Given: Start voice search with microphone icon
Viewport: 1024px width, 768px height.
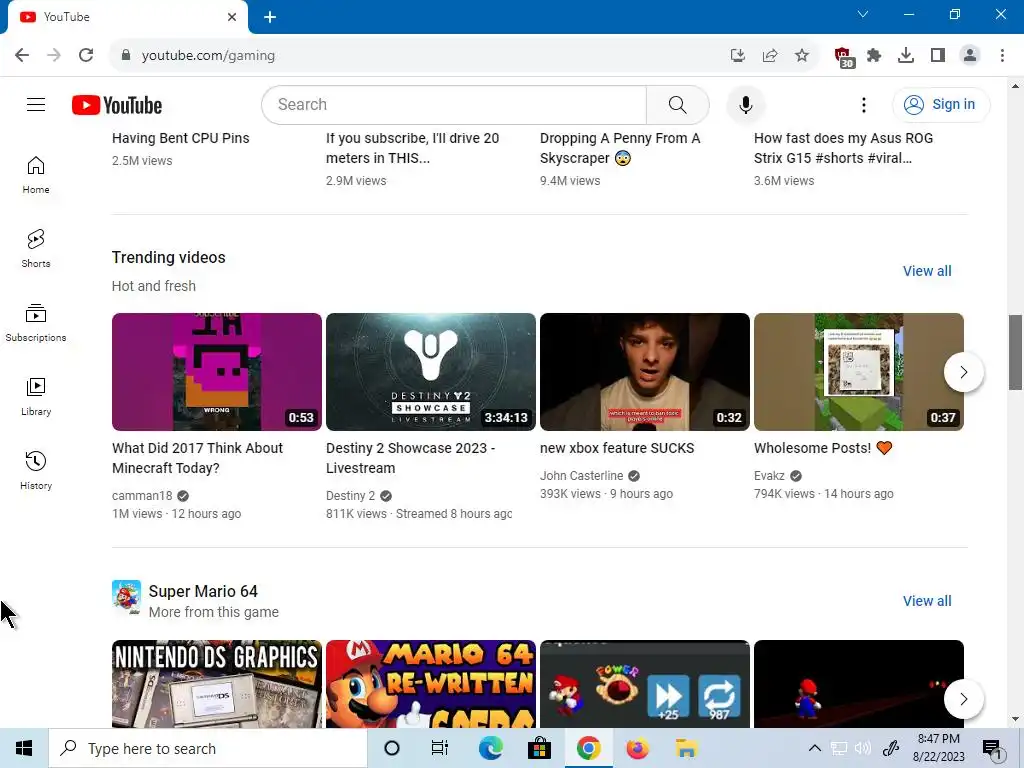Looking at the screenshot, I should (745, 104).
